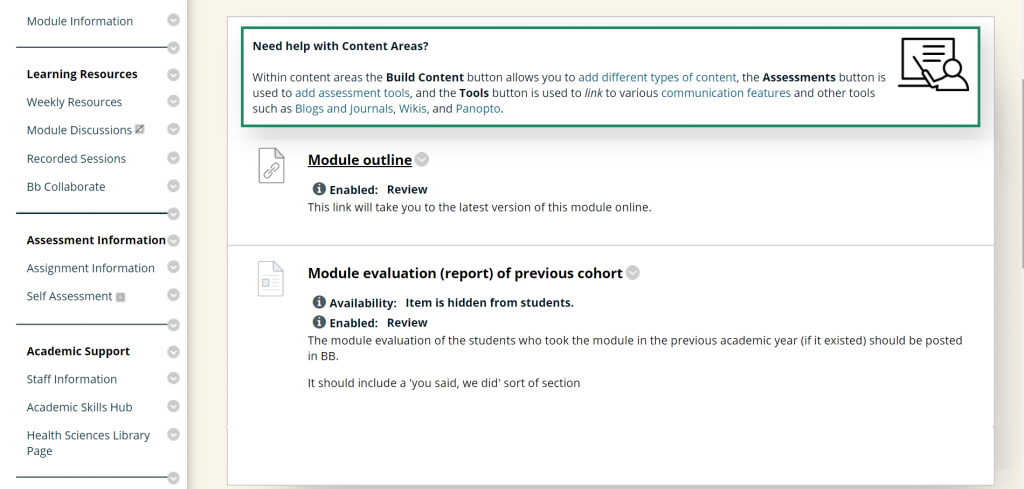1024x489 pixels.
Task: Click the info icon beside Availability
Action: point(319,302)
